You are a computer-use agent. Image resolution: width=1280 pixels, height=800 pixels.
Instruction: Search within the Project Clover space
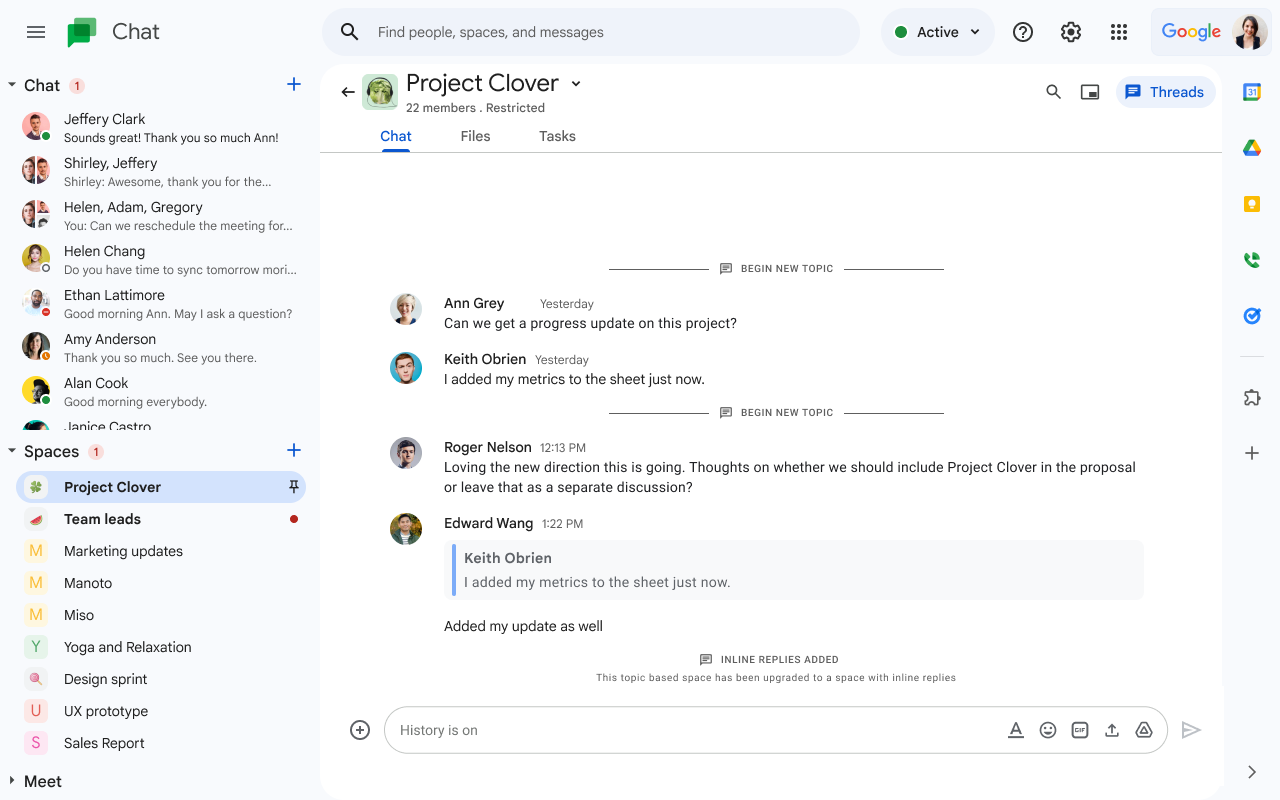[1053, 92]
